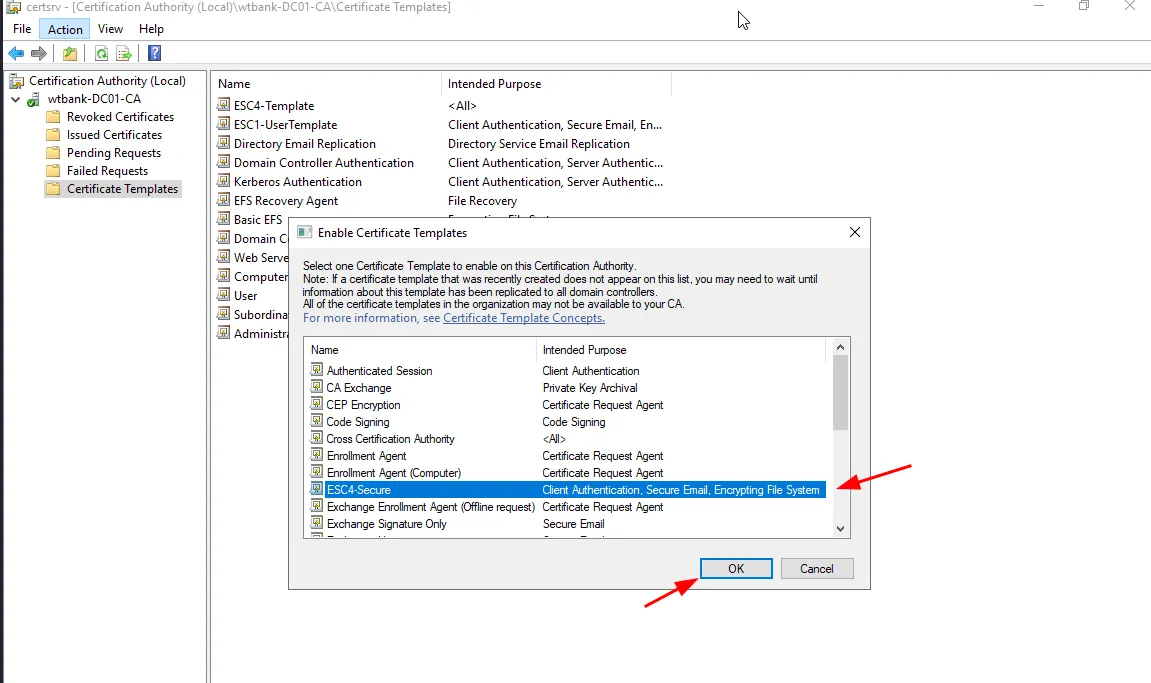Sort dialog list by Intended Purpose header
This screenshot has width=1151, height=683.
(x=584, y=350)
